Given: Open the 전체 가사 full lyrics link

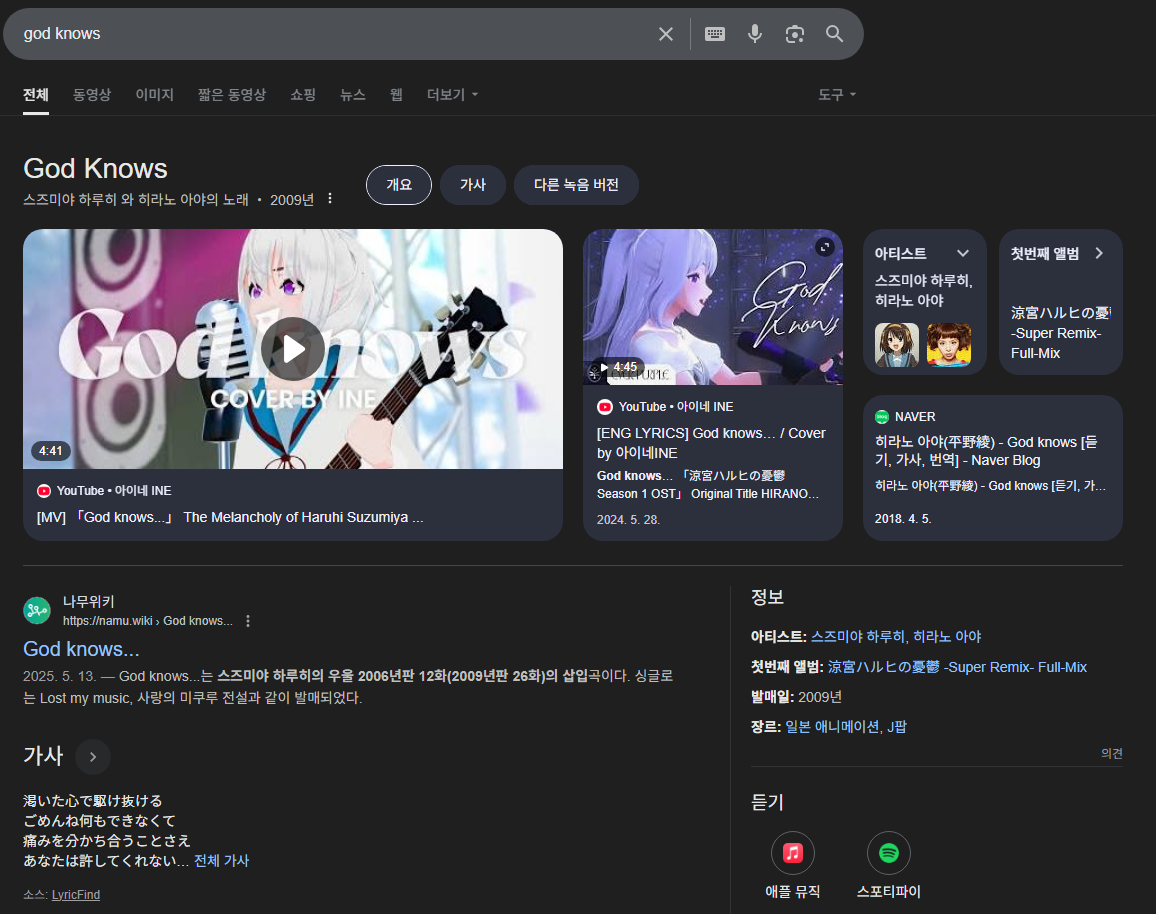Looking at the screenshot, I should (221, 861).
